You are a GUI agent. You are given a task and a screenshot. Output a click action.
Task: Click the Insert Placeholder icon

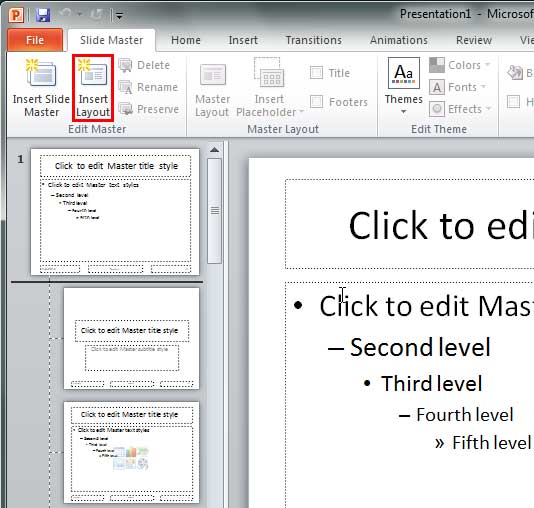coord(269,73)
